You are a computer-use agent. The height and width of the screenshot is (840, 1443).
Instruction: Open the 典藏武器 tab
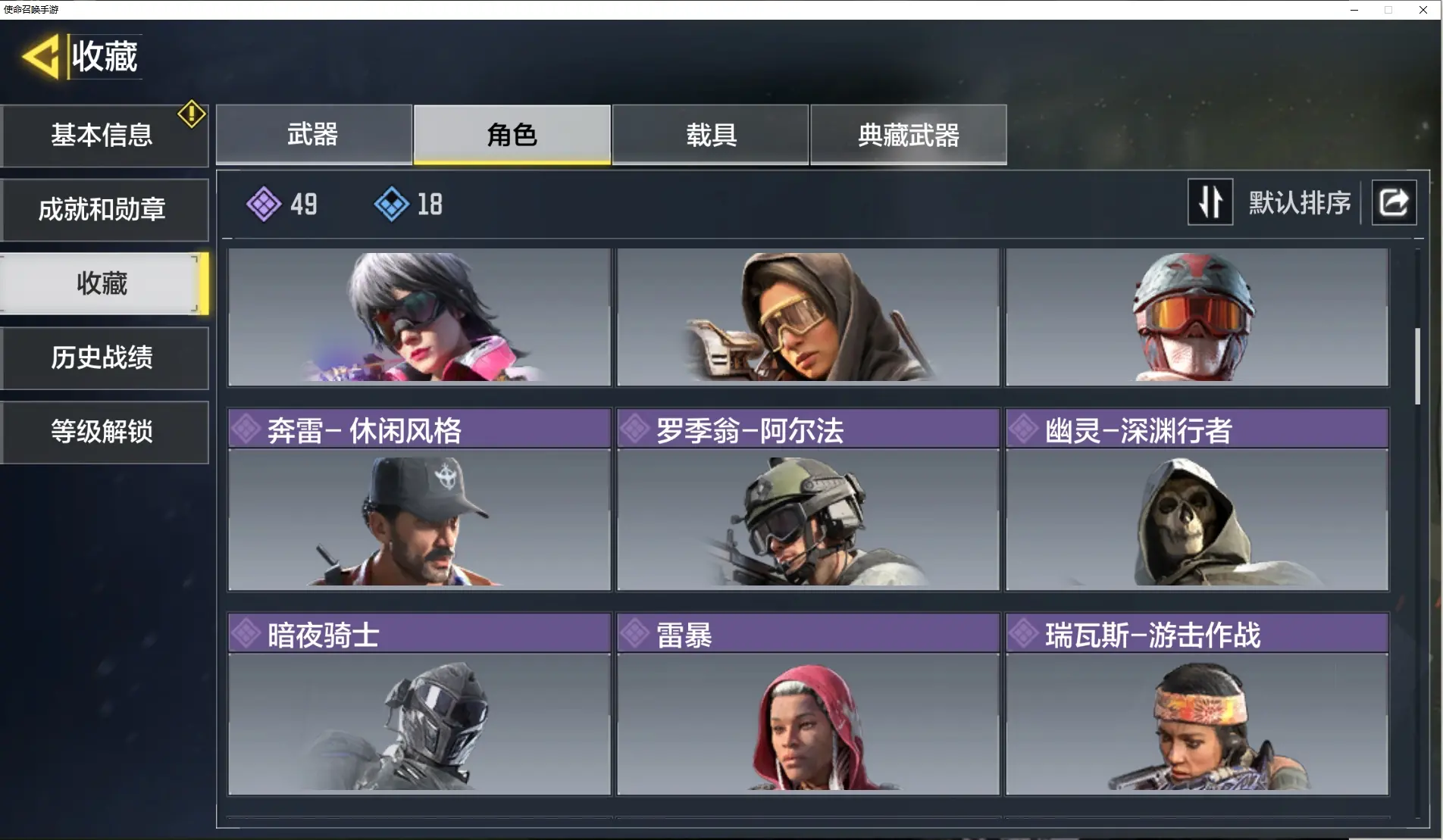tap(909, 135)
